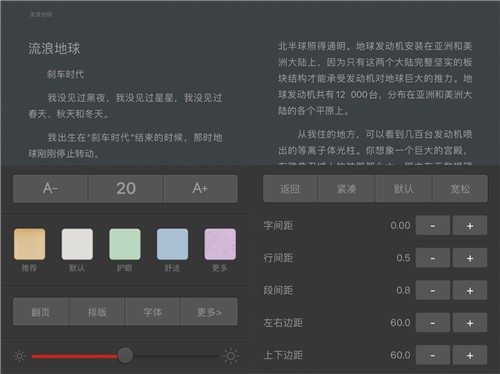Image resolution: width=500 pixels, height=374 pixels.
Task: Click the 字间距 value 0.00
Action: point(400,226)
